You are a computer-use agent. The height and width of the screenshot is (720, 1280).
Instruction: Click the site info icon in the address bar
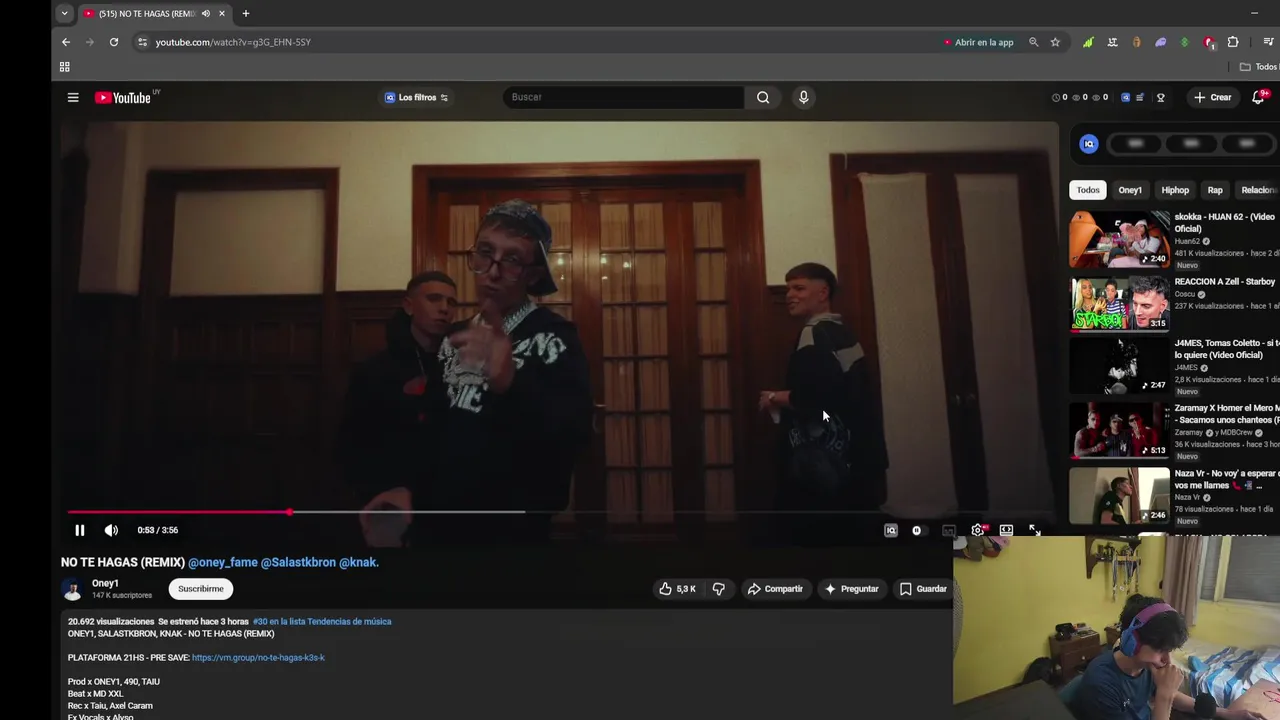point(143,42)
